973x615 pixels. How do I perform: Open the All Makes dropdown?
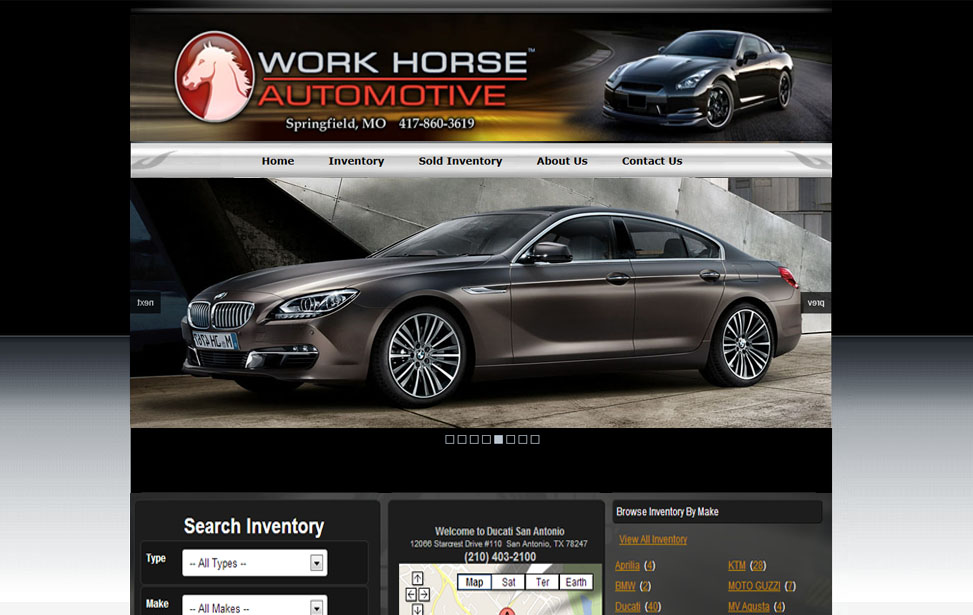pyautogui.click(x=254, y=606)
